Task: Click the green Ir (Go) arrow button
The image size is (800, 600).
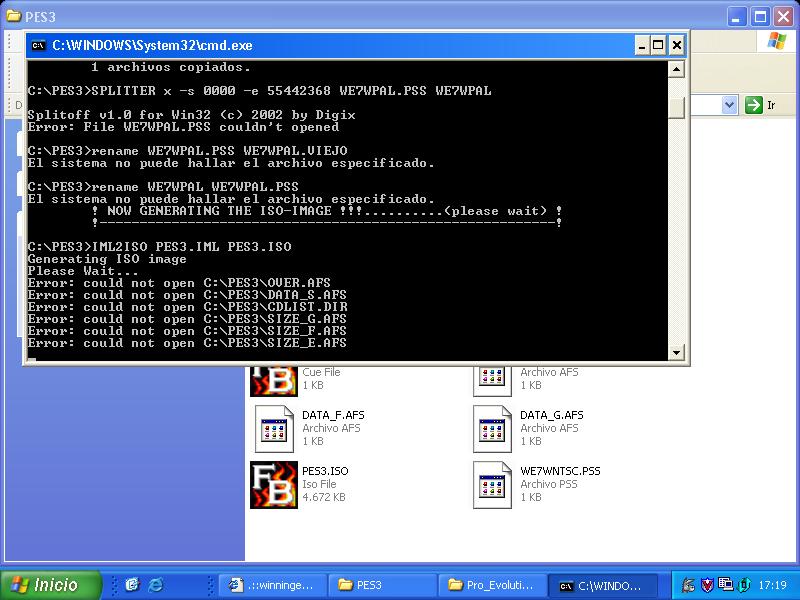Action: click(753, 105)
